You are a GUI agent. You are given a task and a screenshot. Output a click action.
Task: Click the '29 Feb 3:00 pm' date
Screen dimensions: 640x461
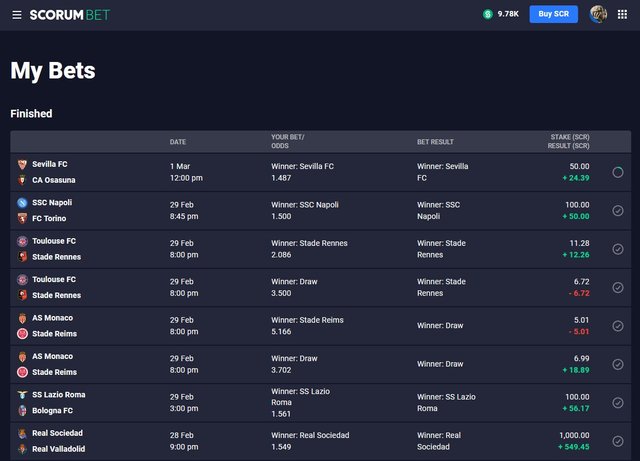(x=184, y=403)
